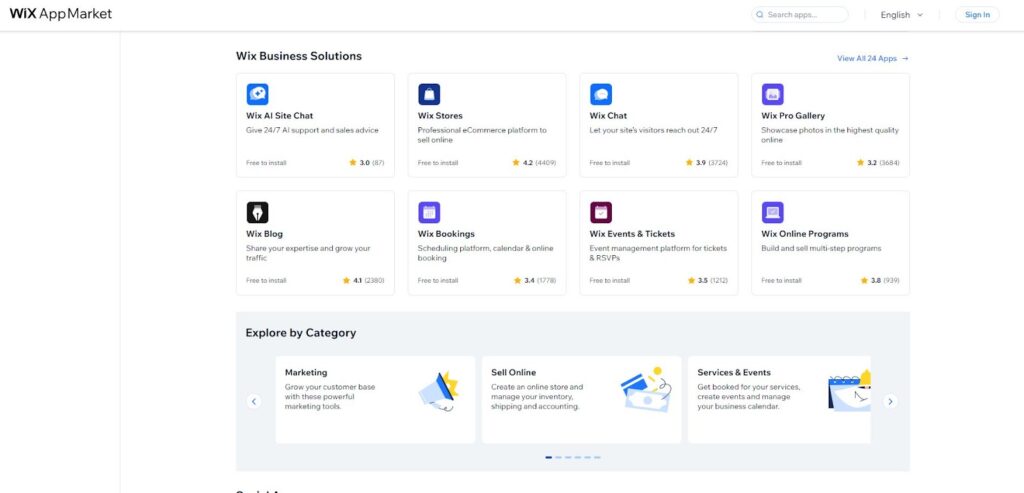This screenshot has width=1024, height=493.
Task: Open the Wix Online Programs icon
Action: click(773, 212)
